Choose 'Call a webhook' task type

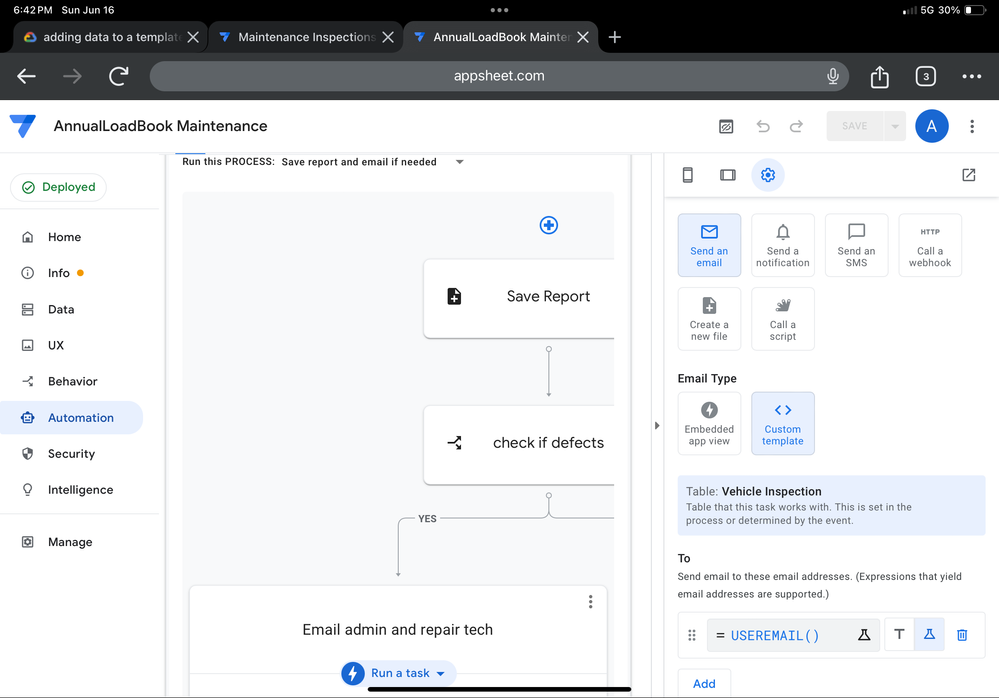point(930,245)
